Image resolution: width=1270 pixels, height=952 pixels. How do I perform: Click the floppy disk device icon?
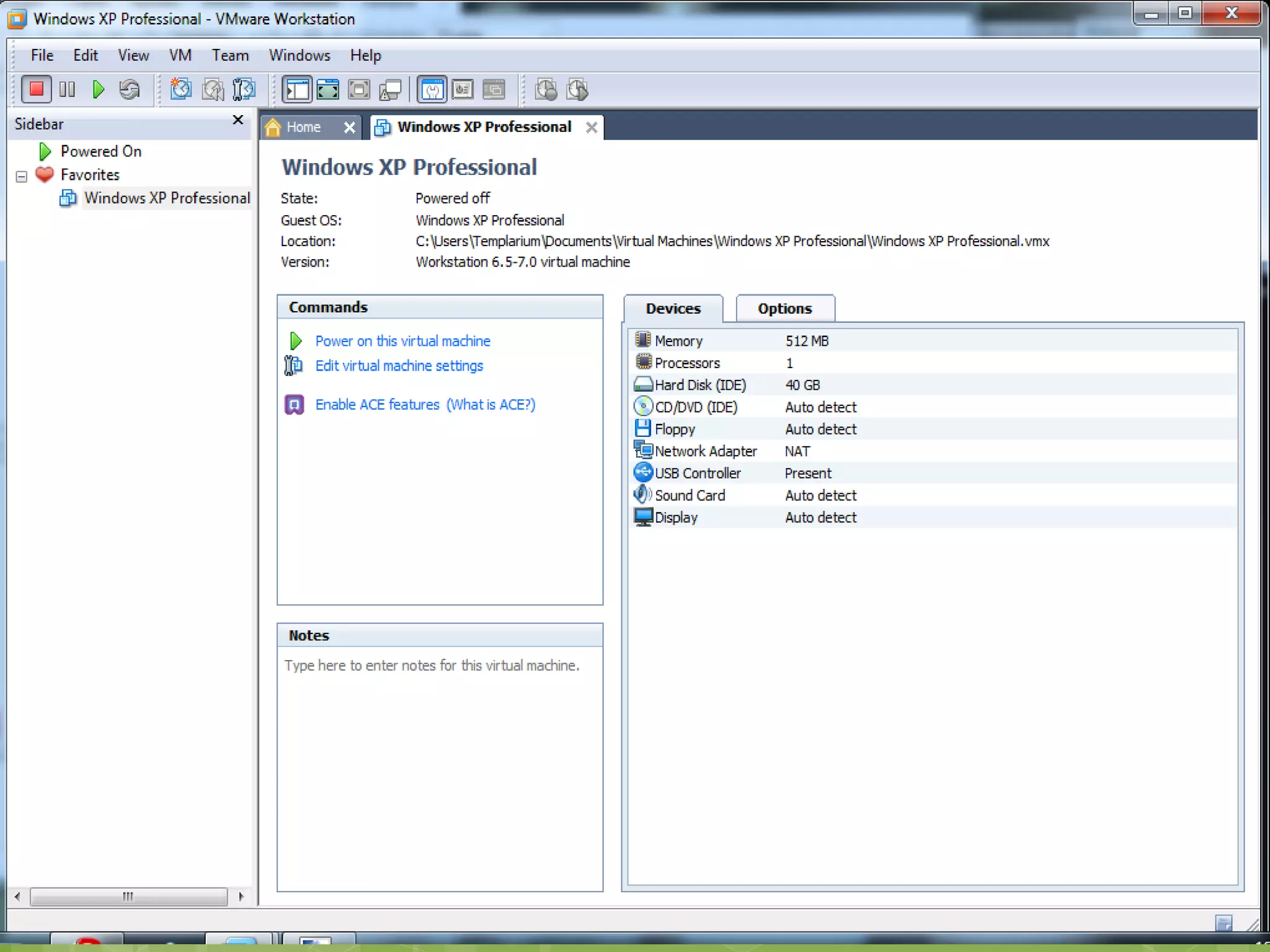[x=642, y=428]
